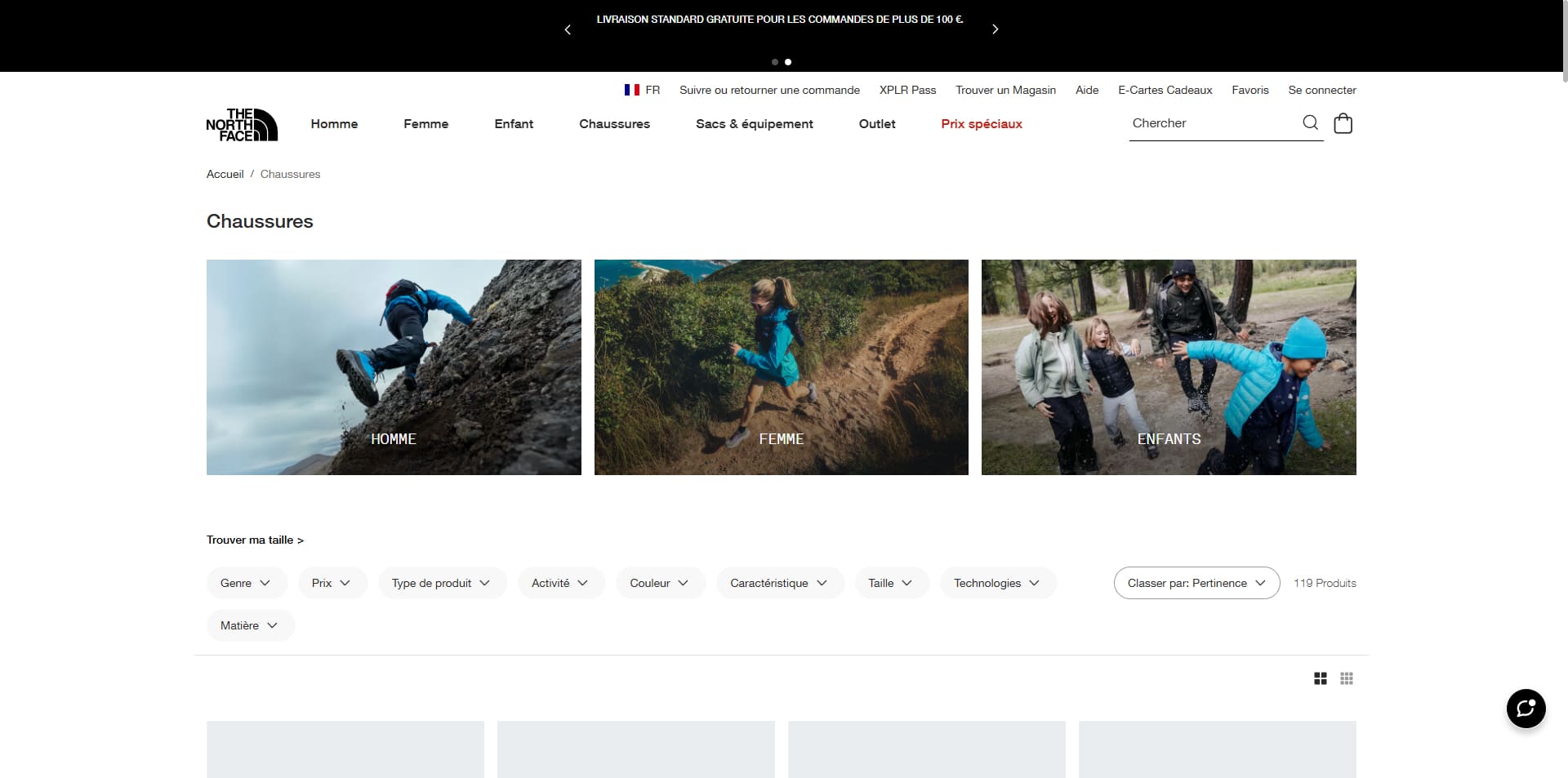The image size is (1568, 778).
Task: Open the chat support bubble
Action: pyautogui.click(x=1526, y=708)
